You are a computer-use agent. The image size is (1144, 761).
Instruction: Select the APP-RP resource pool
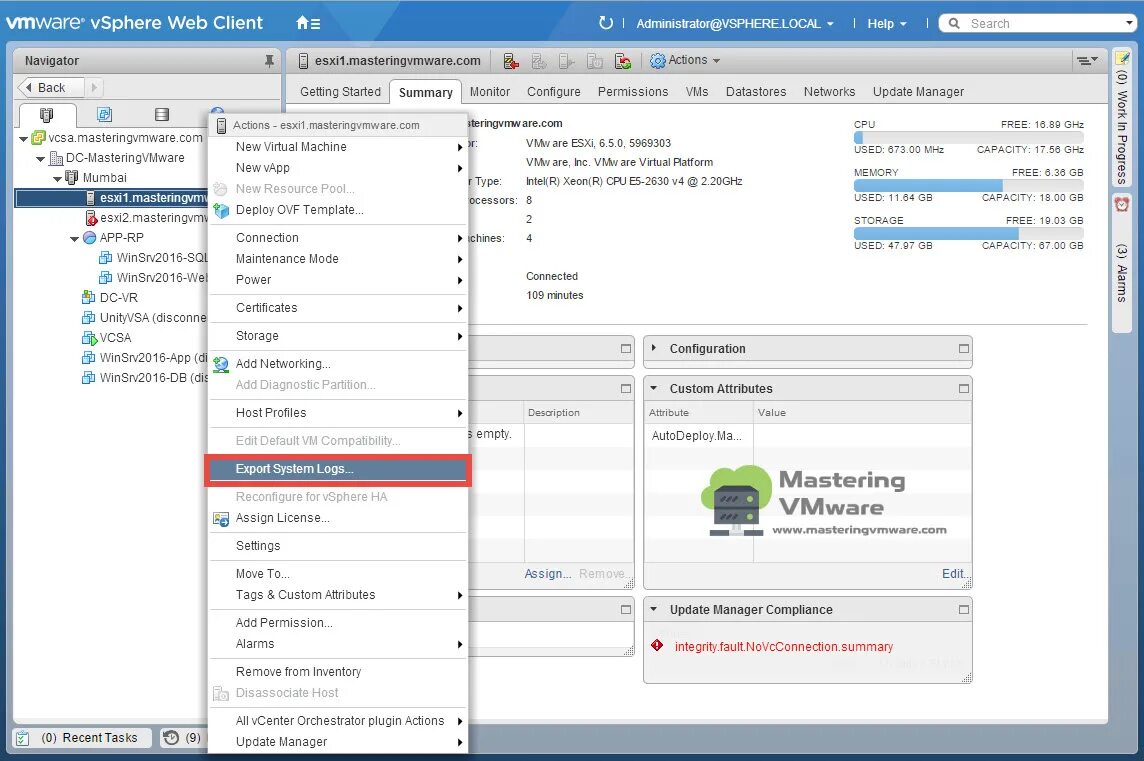click(x=114, y=238)
